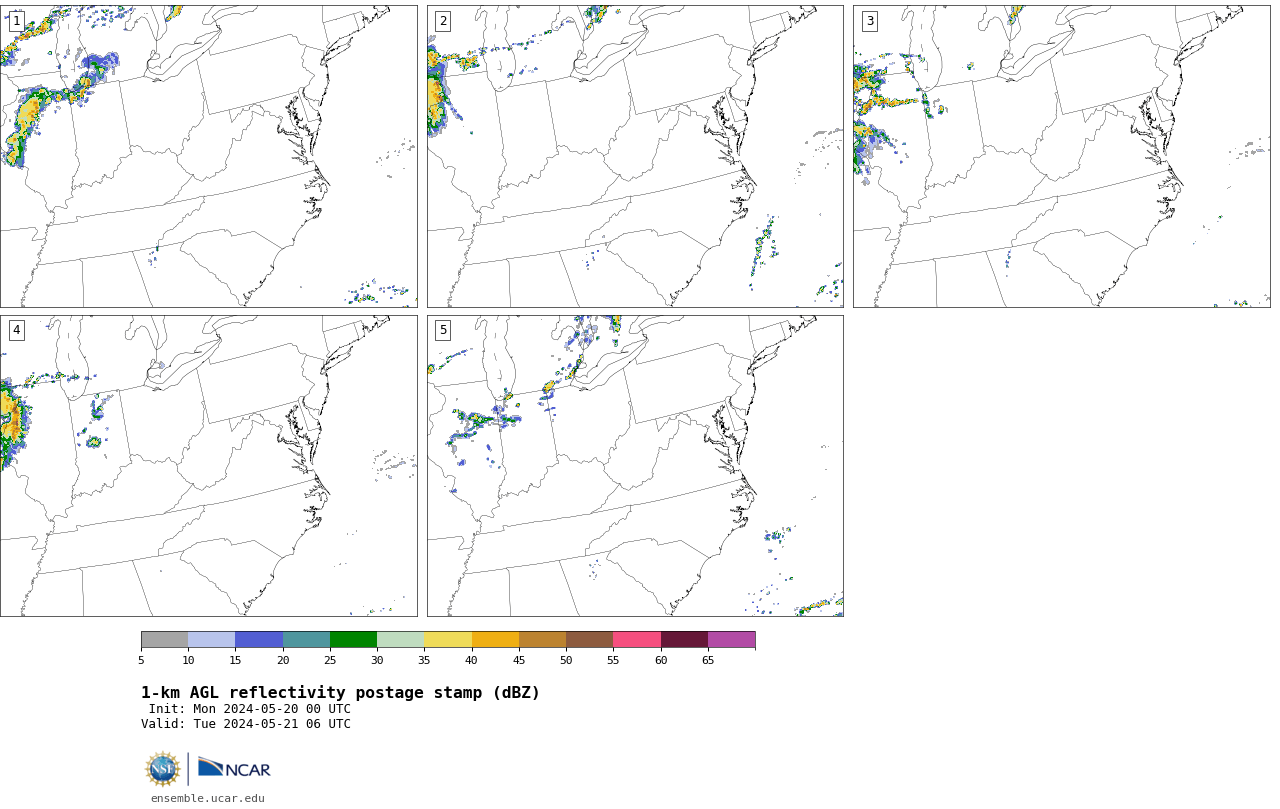Screen dimensions: 1280x809
Task: Open ensemble member 5 reflectivity map
Action: [x=635, y=466]
